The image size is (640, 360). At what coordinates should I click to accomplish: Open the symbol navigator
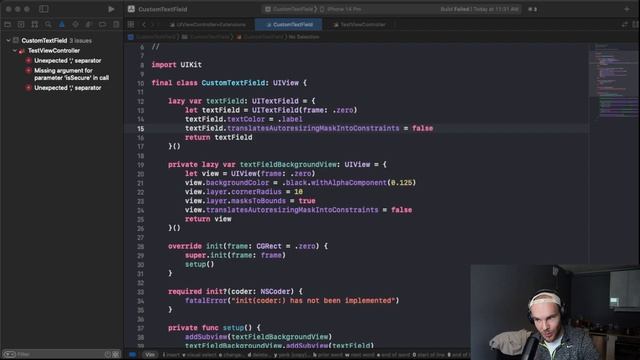pos(35,24)
